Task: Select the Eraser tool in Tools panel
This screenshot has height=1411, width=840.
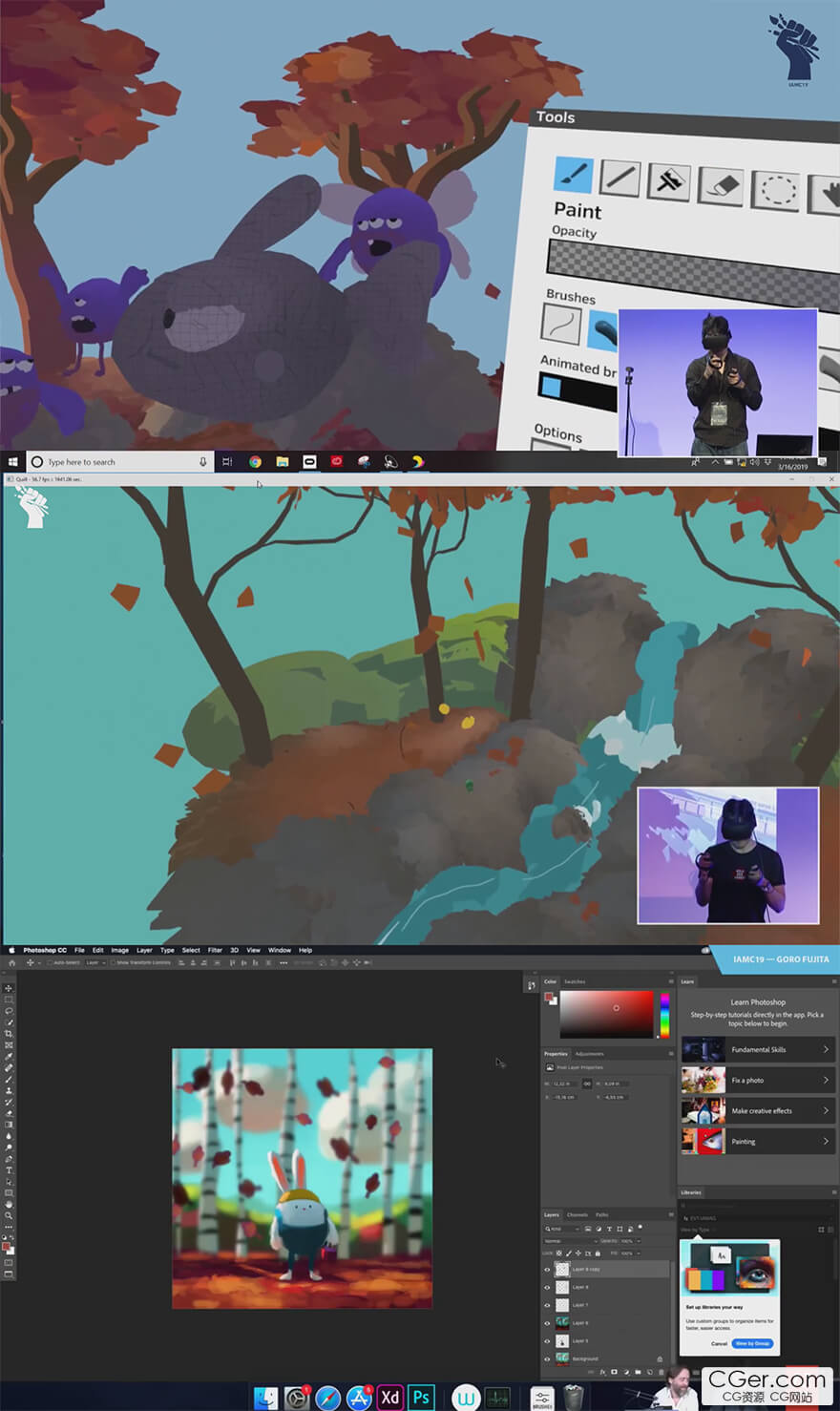Action: pos(720,184)
